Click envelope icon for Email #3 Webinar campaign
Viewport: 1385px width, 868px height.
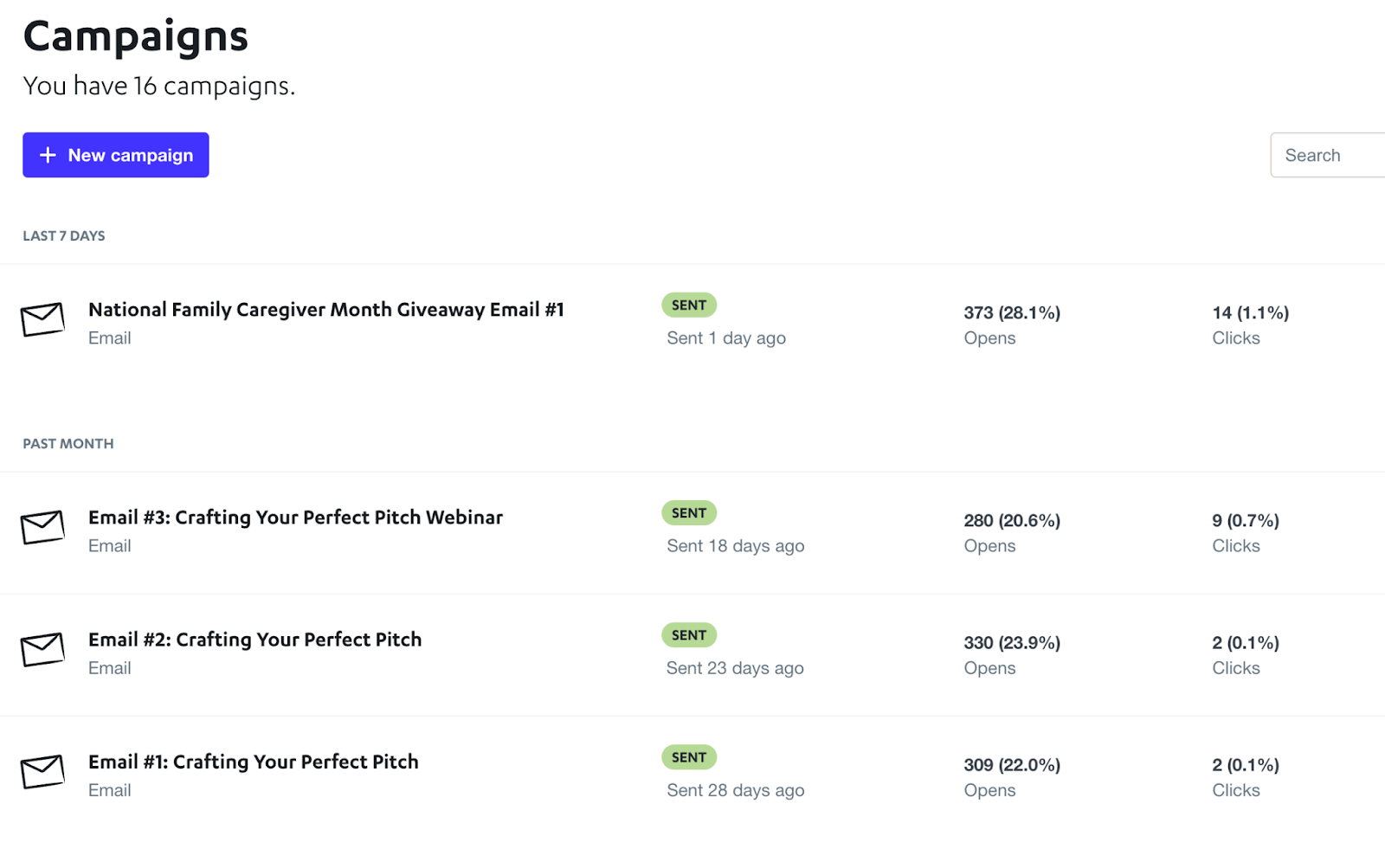42,527
